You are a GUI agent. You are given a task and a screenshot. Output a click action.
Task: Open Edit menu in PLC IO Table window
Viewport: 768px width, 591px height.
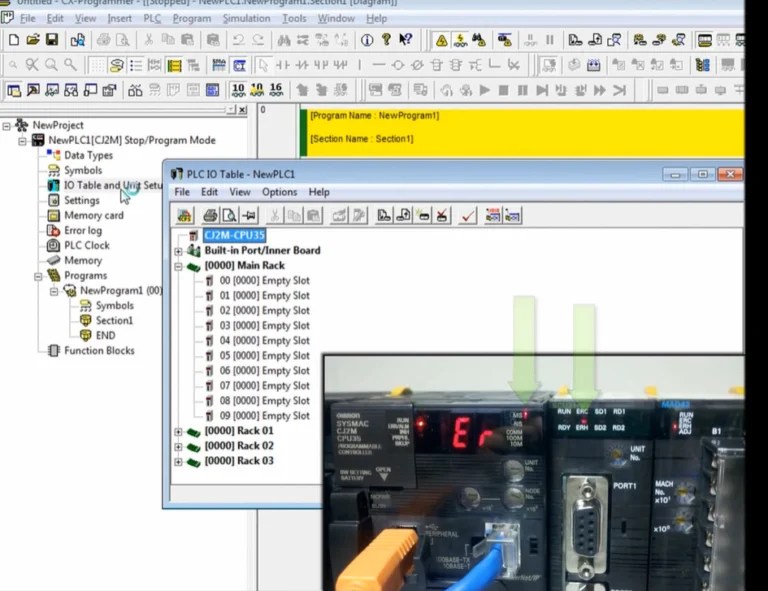209,192
